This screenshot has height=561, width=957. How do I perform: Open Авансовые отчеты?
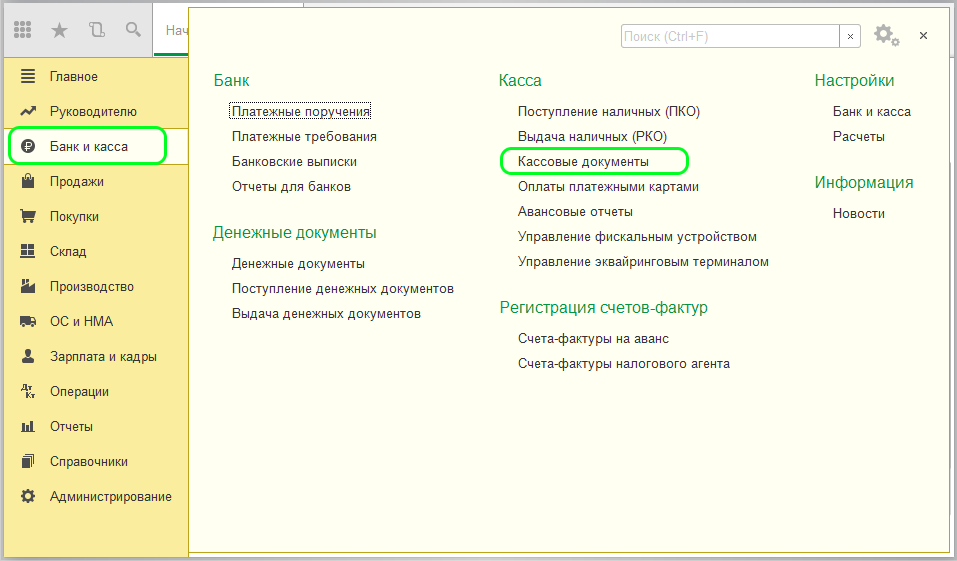click(x=575, y=212)
